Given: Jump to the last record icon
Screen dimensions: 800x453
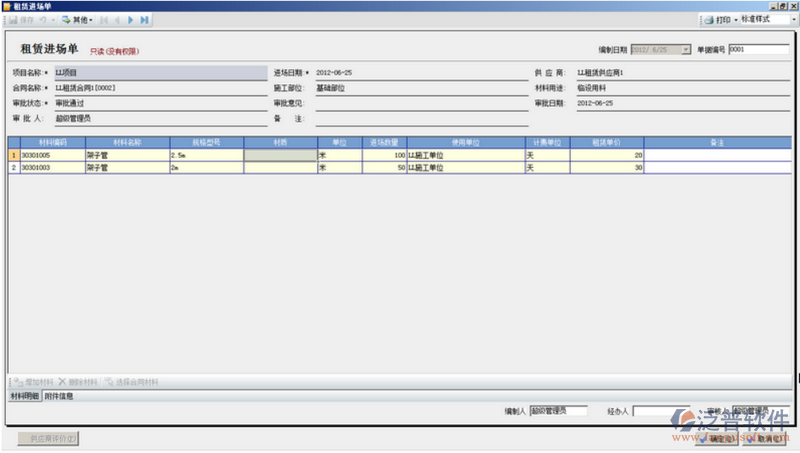Looking at the screenshot, I should point(144,19).
